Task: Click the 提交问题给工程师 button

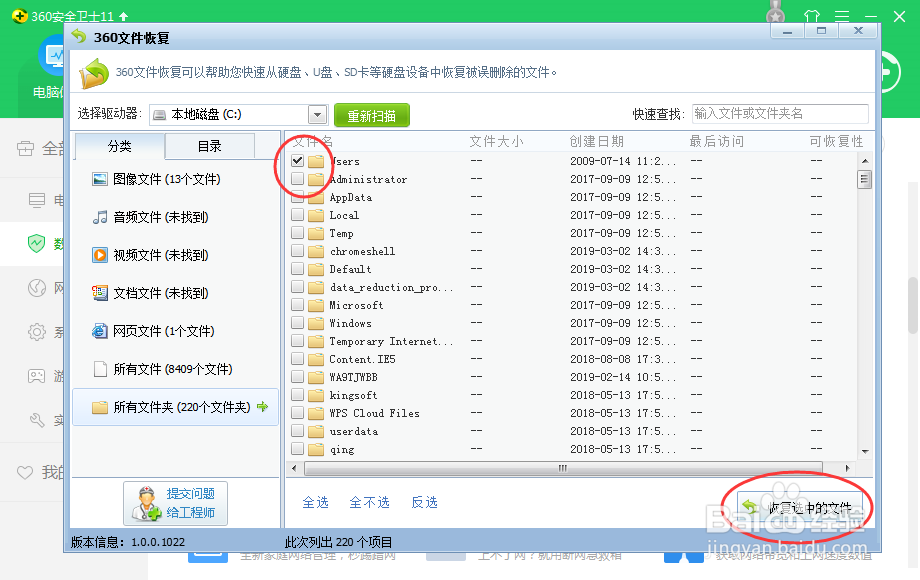Action: coord(175,503)
